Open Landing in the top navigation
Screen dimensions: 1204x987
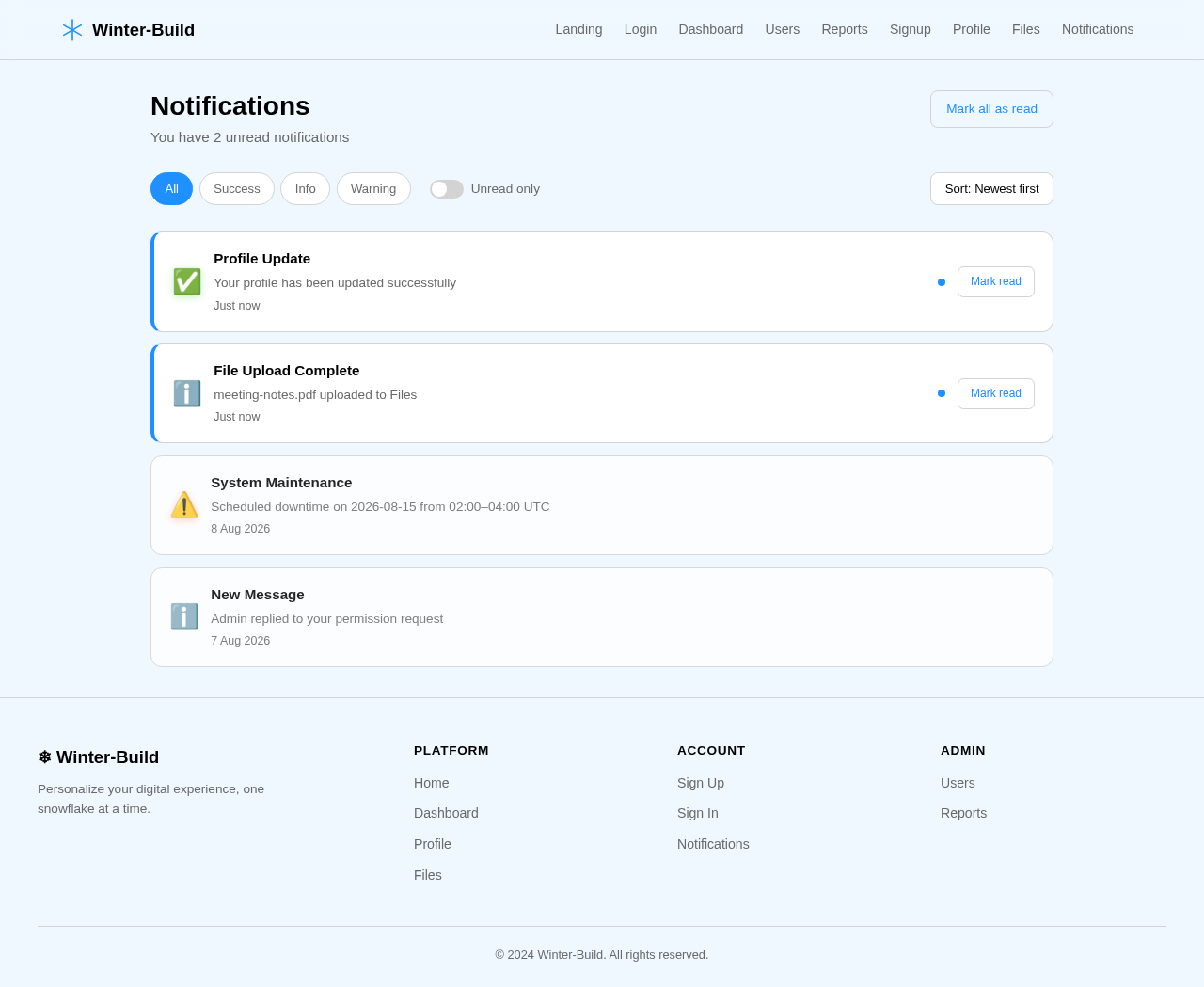578,29
